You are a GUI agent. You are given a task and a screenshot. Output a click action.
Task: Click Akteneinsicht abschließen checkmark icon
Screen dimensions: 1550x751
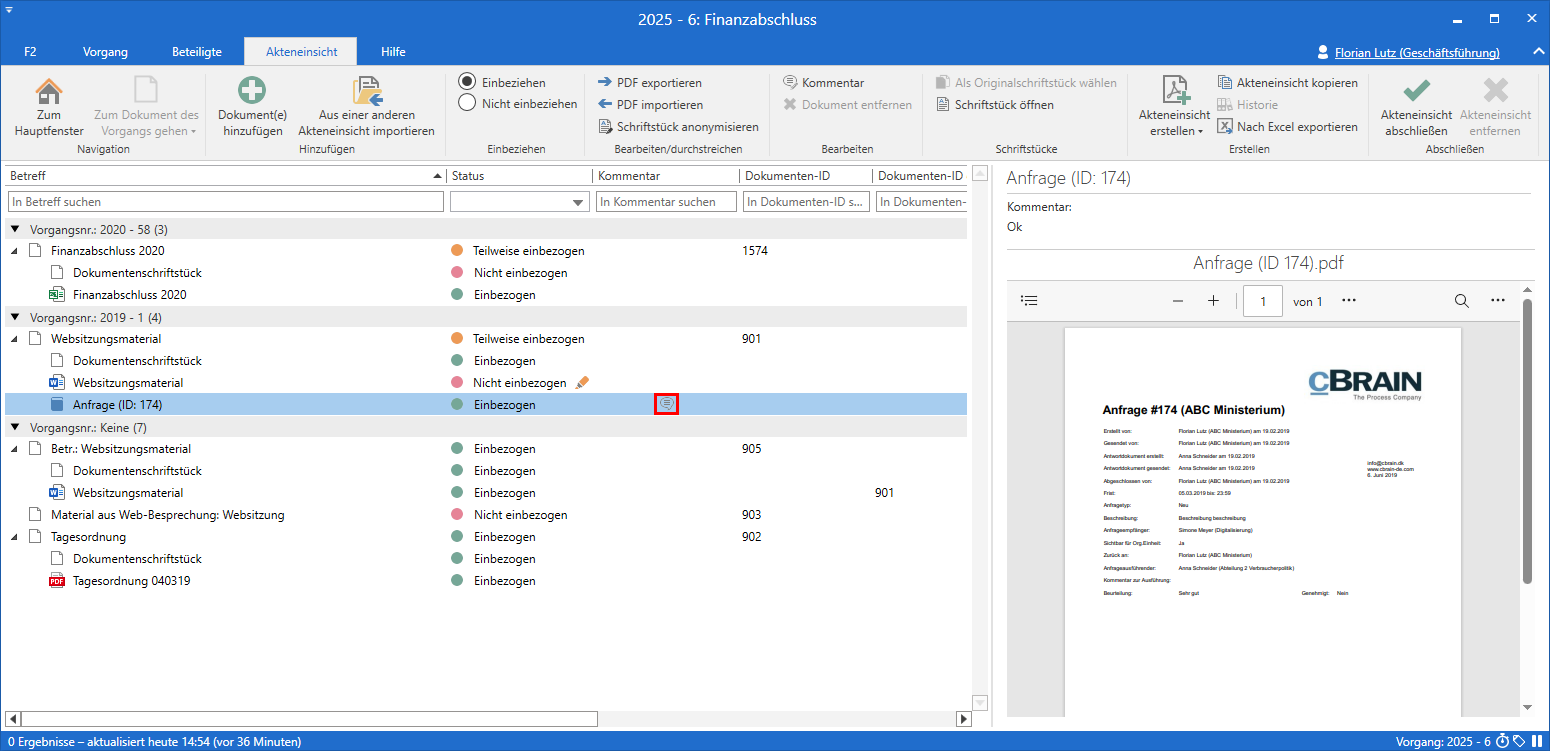click(1415, 91)
